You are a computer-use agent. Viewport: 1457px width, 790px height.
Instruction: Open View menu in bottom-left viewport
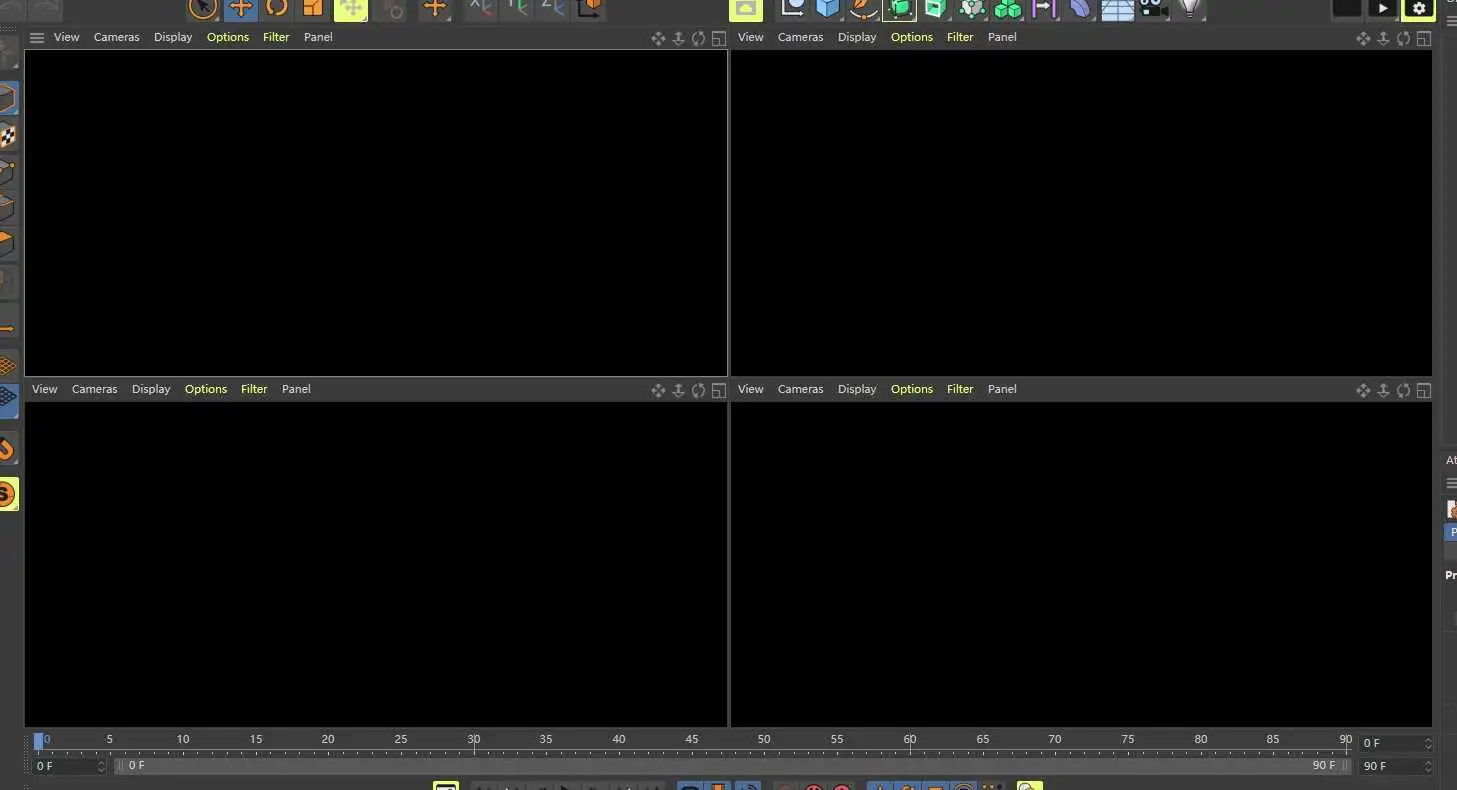pos(45,389)
